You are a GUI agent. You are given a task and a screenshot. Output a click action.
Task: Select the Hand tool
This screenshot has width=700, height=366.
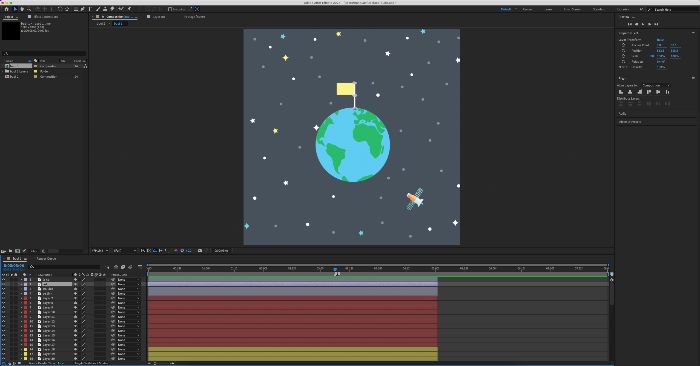(x=22, y=9)
